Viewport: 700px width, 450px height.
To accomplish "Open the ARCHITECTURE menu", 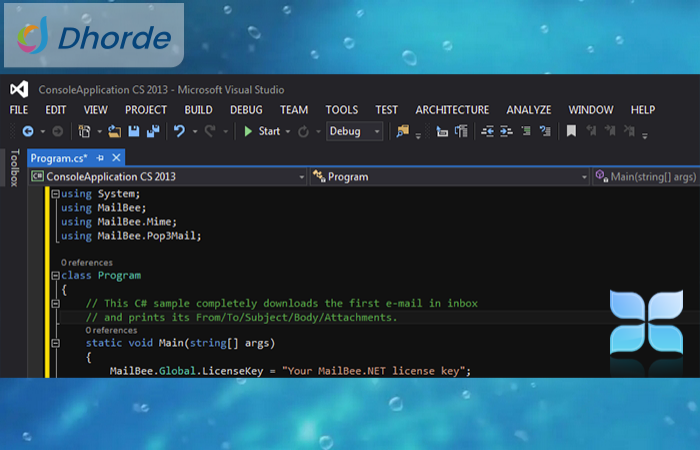I will point(452,110).
